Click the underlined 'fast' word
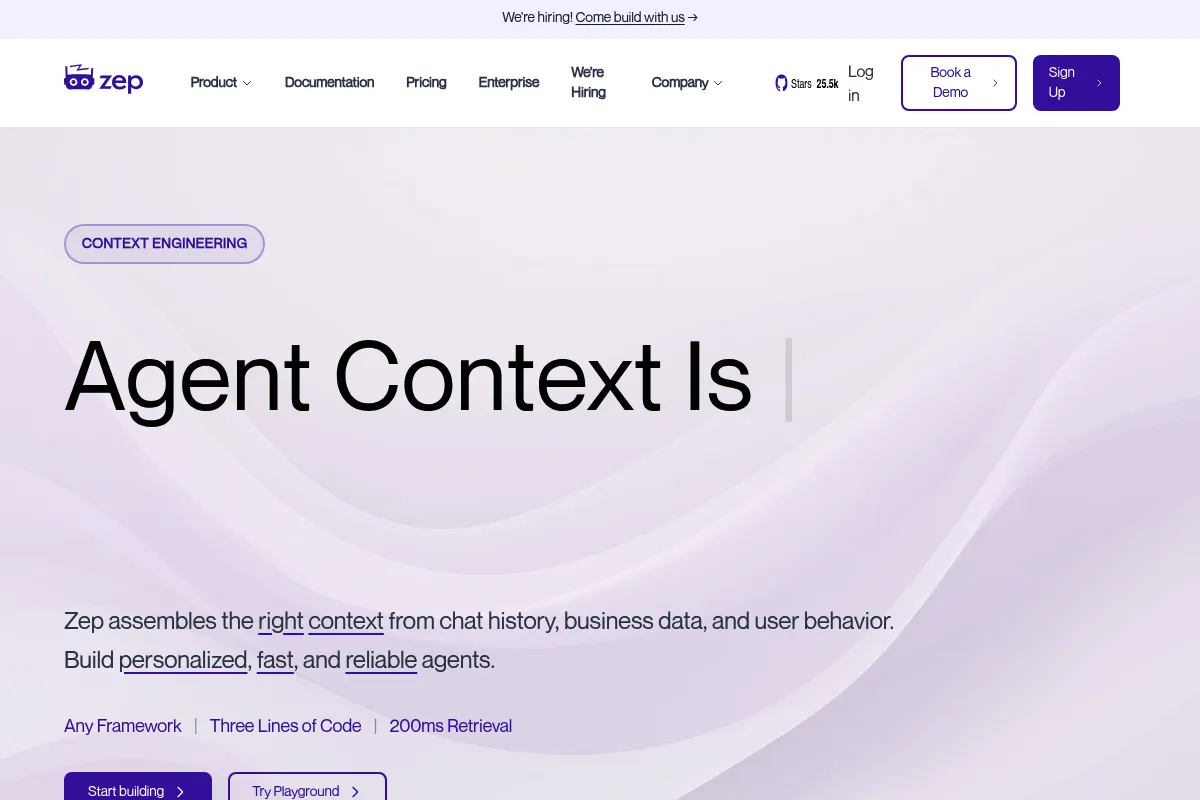This screenshot has height=800, width=1200. tap(275, 661)
